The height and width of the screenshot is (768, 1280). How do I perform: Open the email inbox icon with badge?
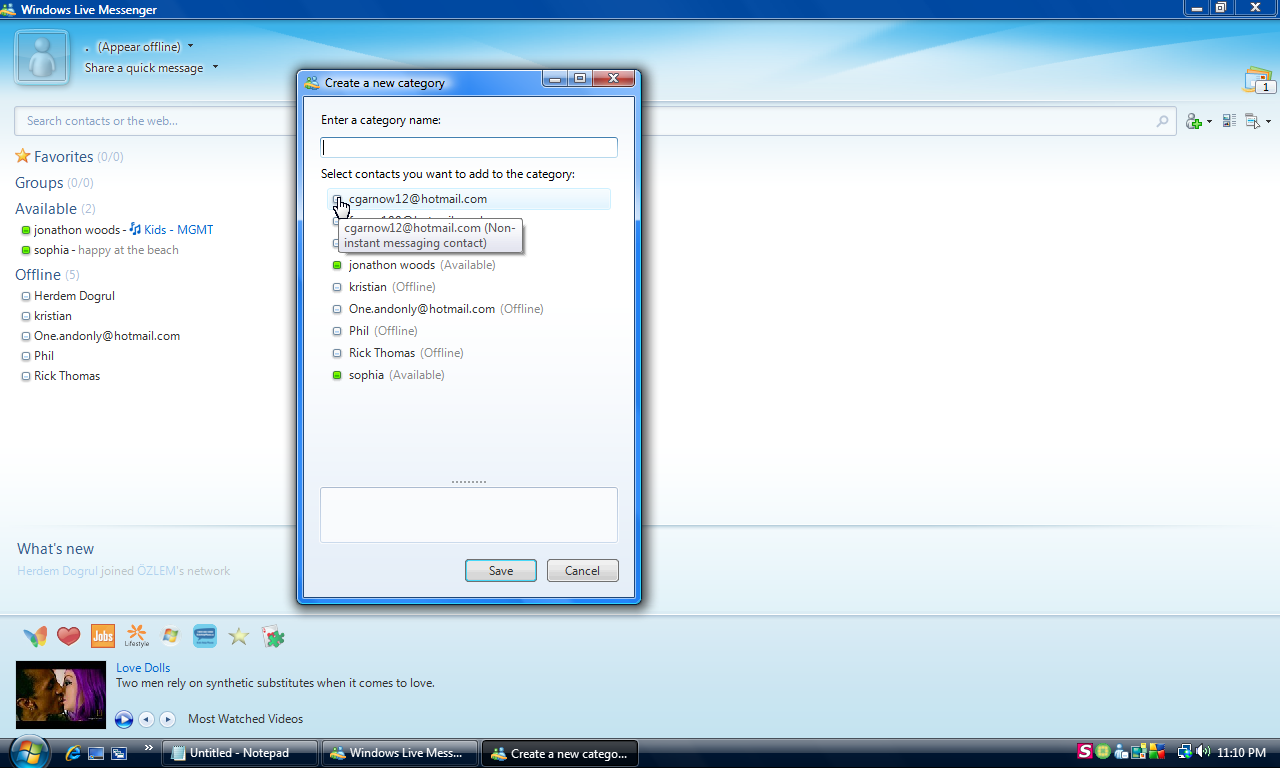[1257, 80]
